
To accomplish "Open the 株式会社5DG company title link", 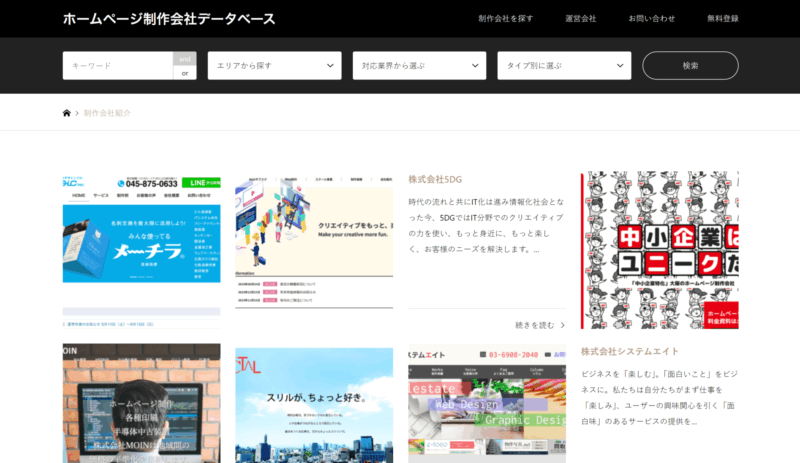I will click(435, 179).
